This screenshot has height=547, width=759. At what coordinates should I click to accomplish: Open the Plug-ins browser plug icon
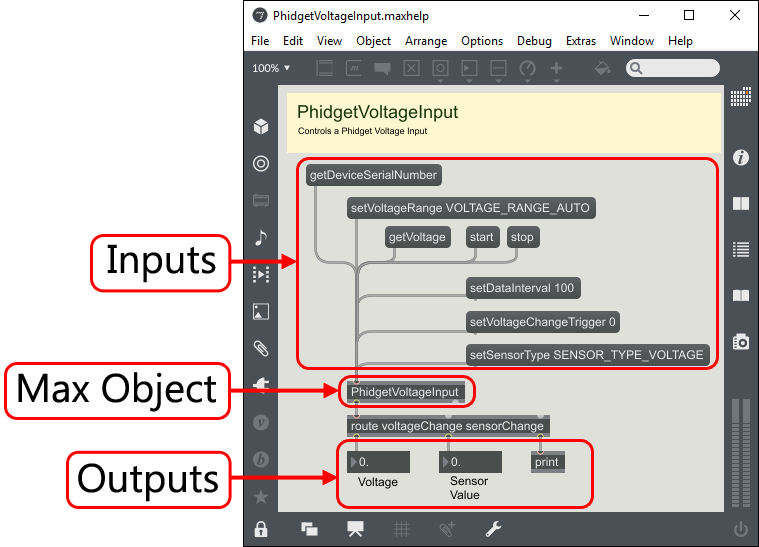pos(261,385)
